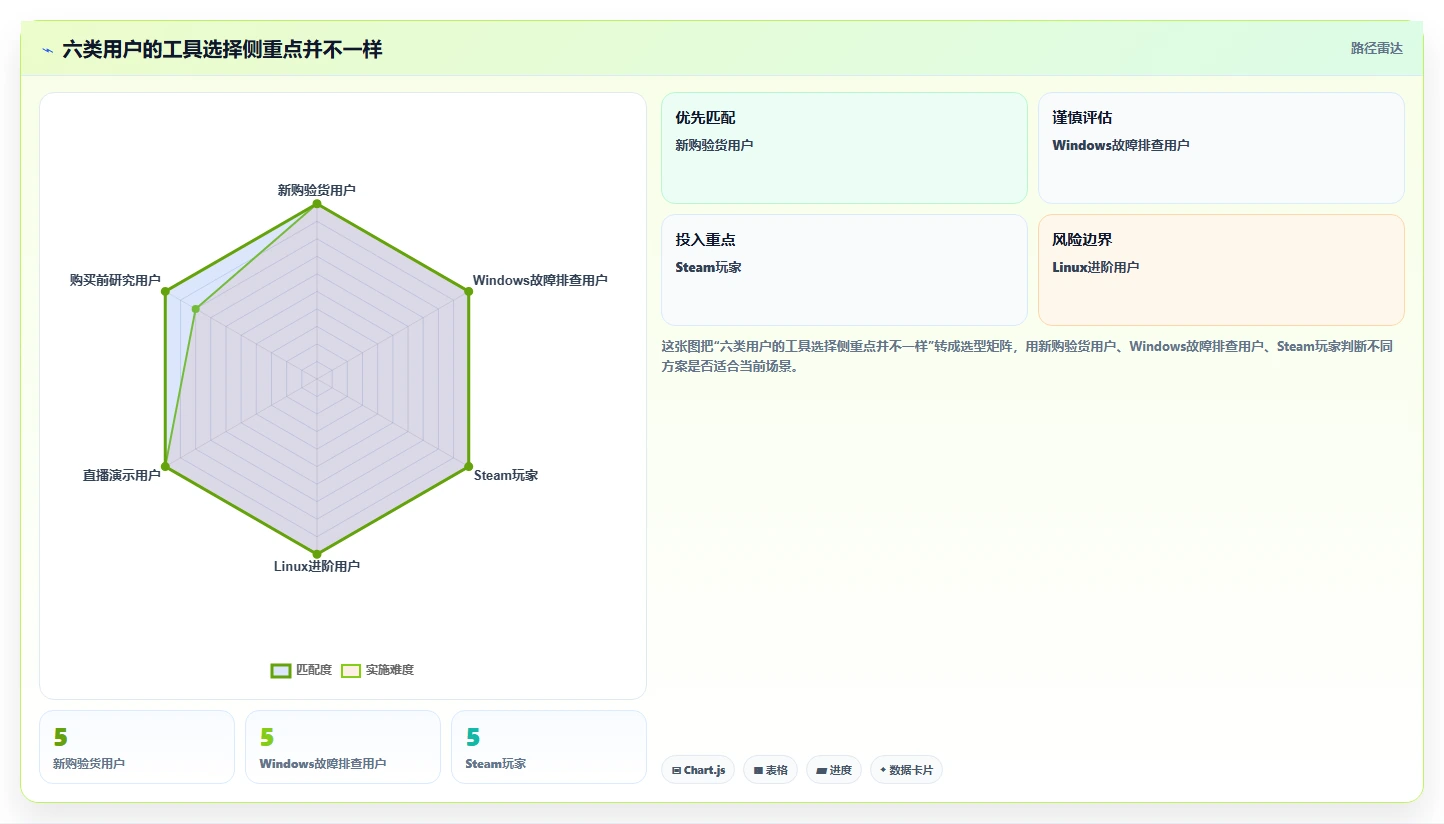
Task: Click the radar data point at the Windows故障排查用户 vertex
Action: (468, 291)
